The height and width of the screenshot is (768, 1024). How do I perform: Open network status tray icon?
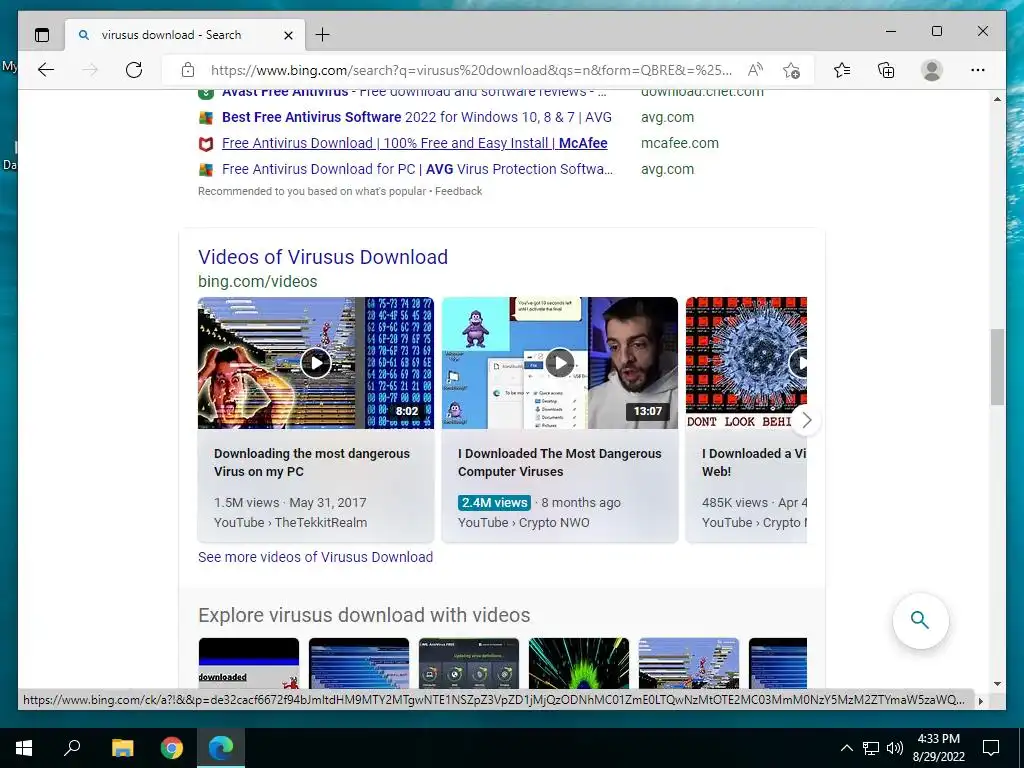point(871,748)
